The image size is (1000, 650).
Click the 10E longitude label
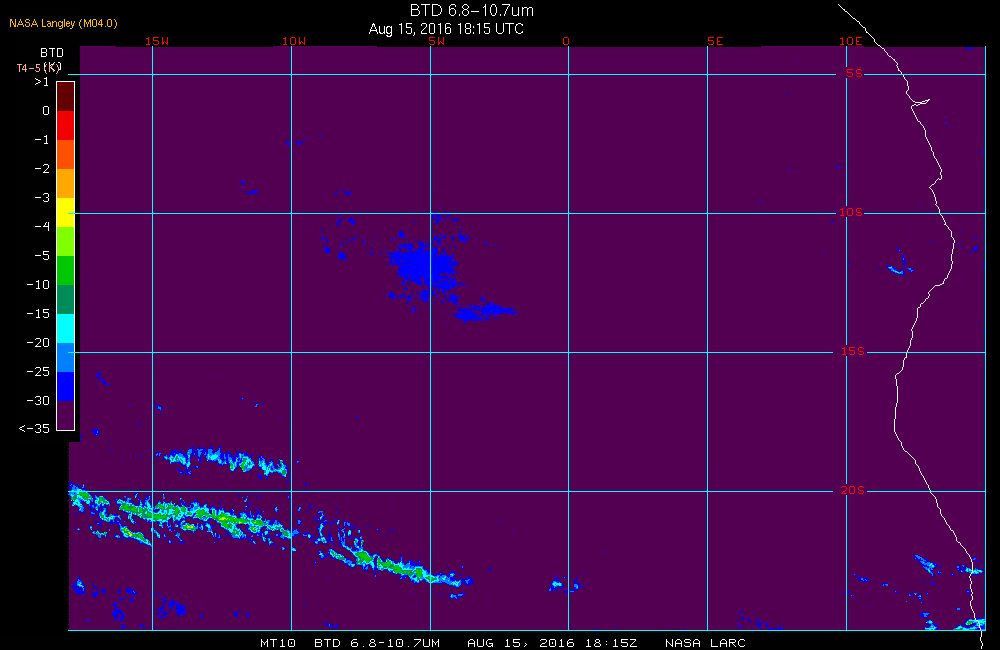click(x=850, y=41)
